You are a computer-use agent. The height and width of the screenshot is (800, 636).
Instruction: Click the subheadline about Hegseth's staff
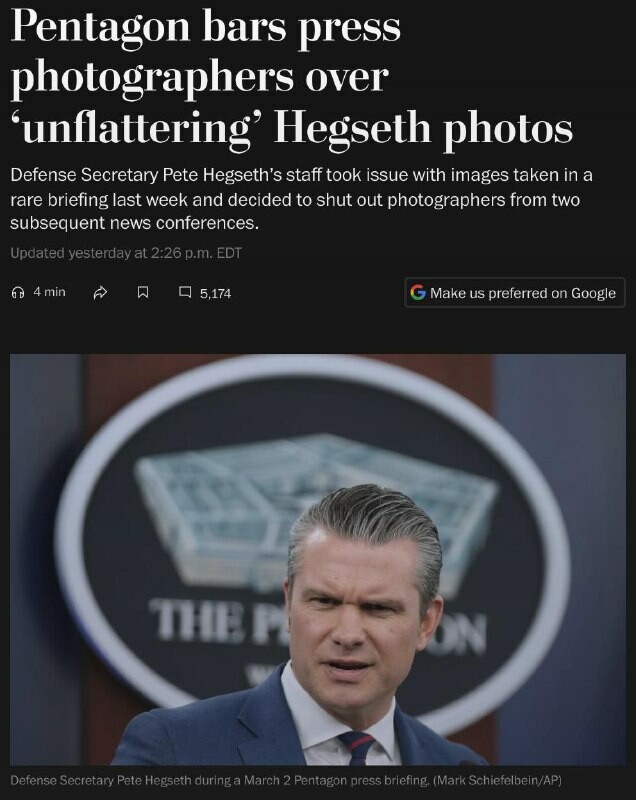coord(301,199)
